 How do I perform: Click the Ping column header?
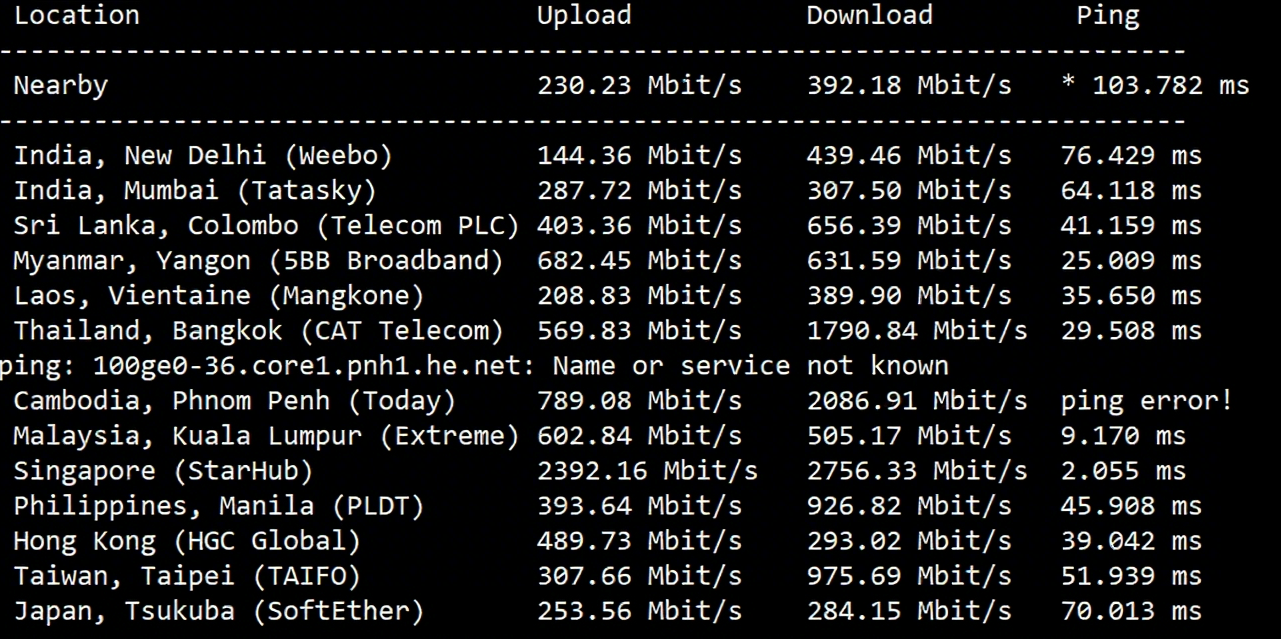point(1107,15)
